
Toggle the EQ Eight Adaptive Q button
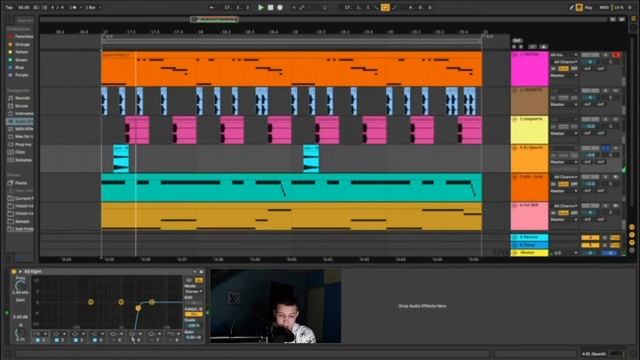[x=193, y=314]
